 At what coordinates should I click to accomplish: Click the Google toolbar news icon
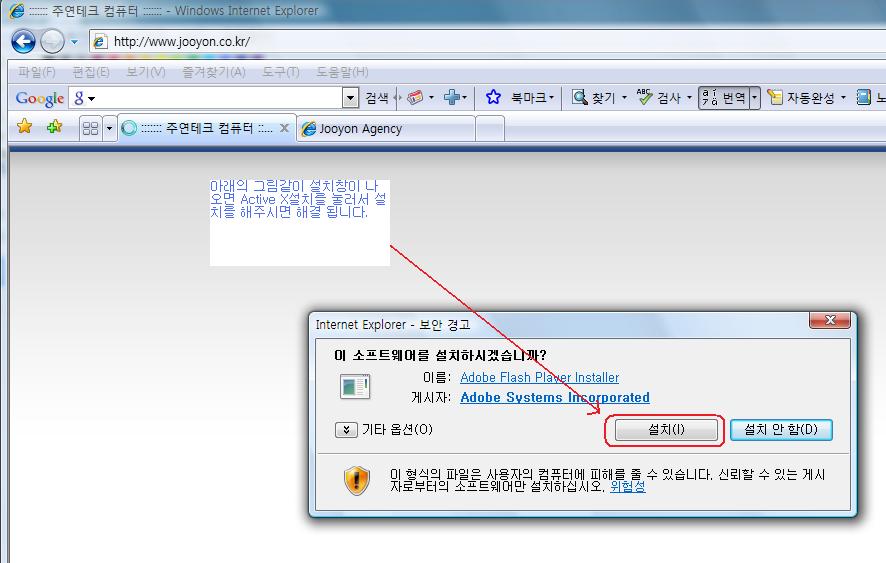[x=415, y=97]
